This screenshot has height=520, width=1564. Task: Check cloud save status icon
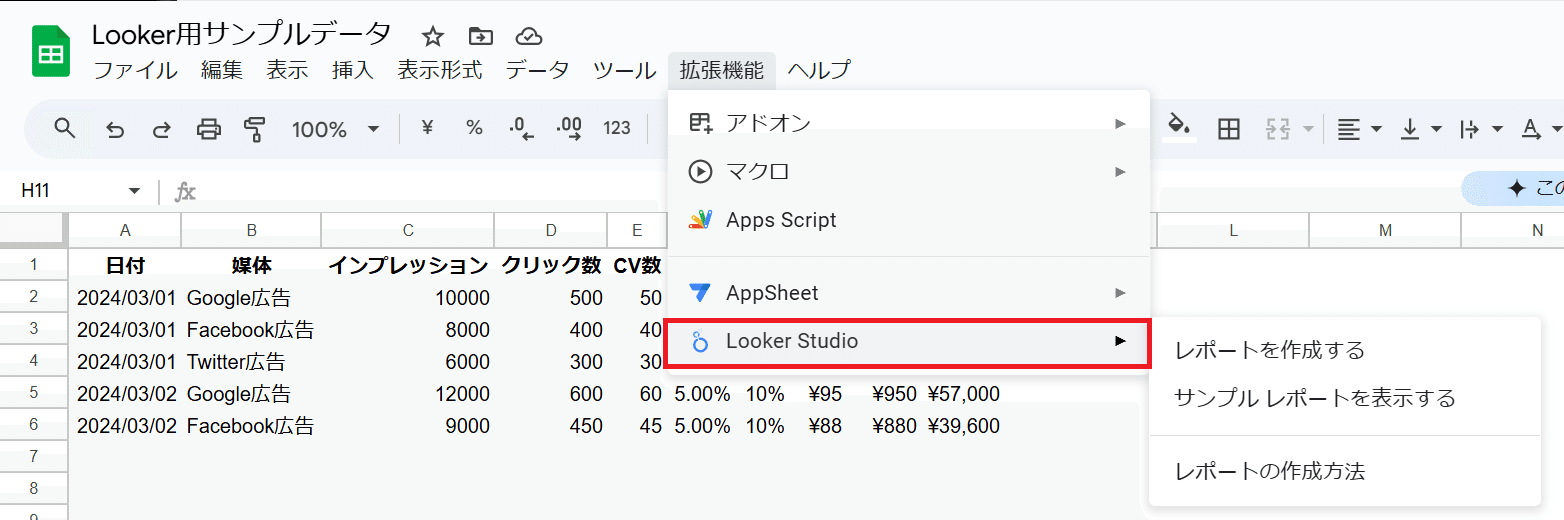tap(528, 37)
